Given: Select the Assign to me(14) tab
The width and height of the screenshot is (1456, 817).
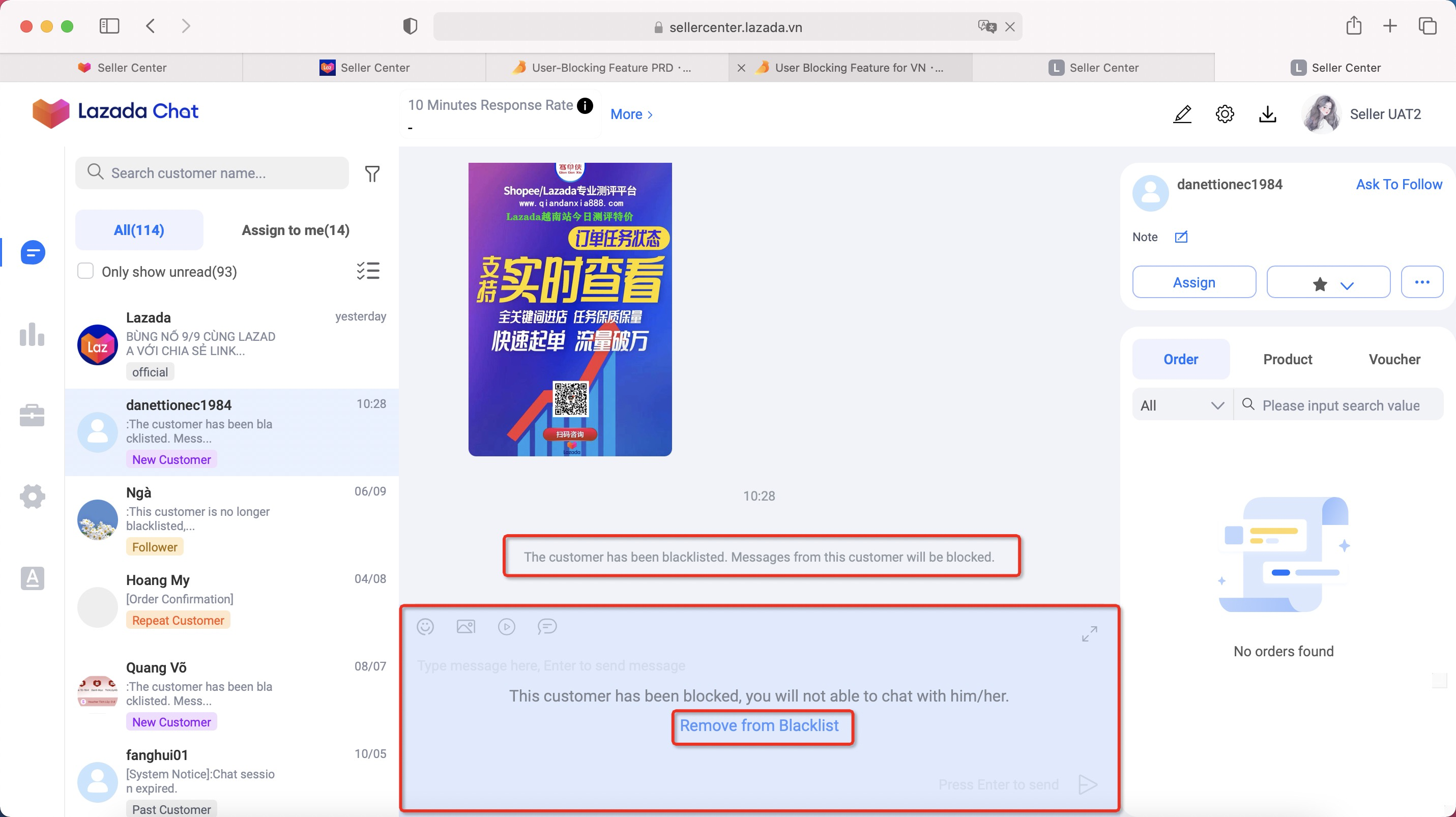Looking at the screenshot, I should 296,230.
